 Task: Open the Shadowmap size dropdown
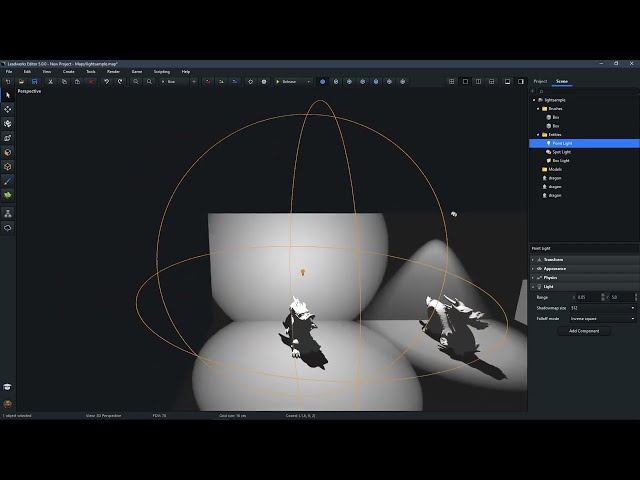pos(602,308)
